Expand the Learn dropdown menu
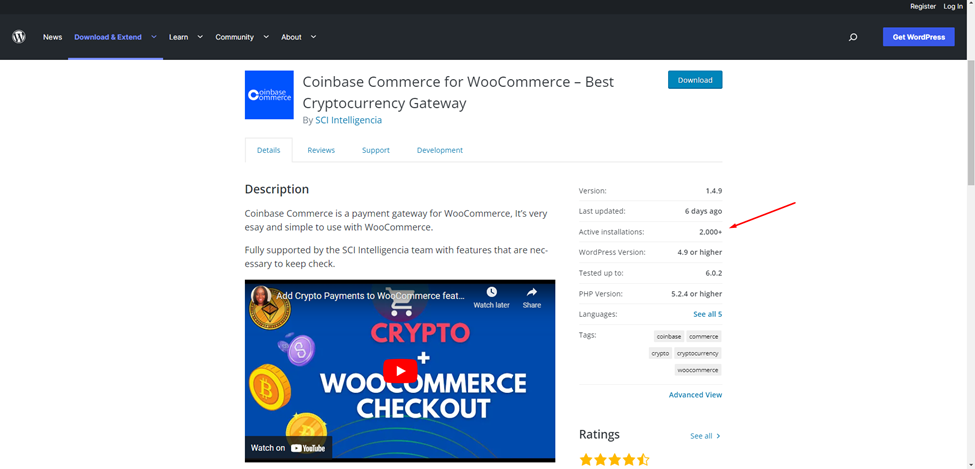 click(x=186, y=37)
